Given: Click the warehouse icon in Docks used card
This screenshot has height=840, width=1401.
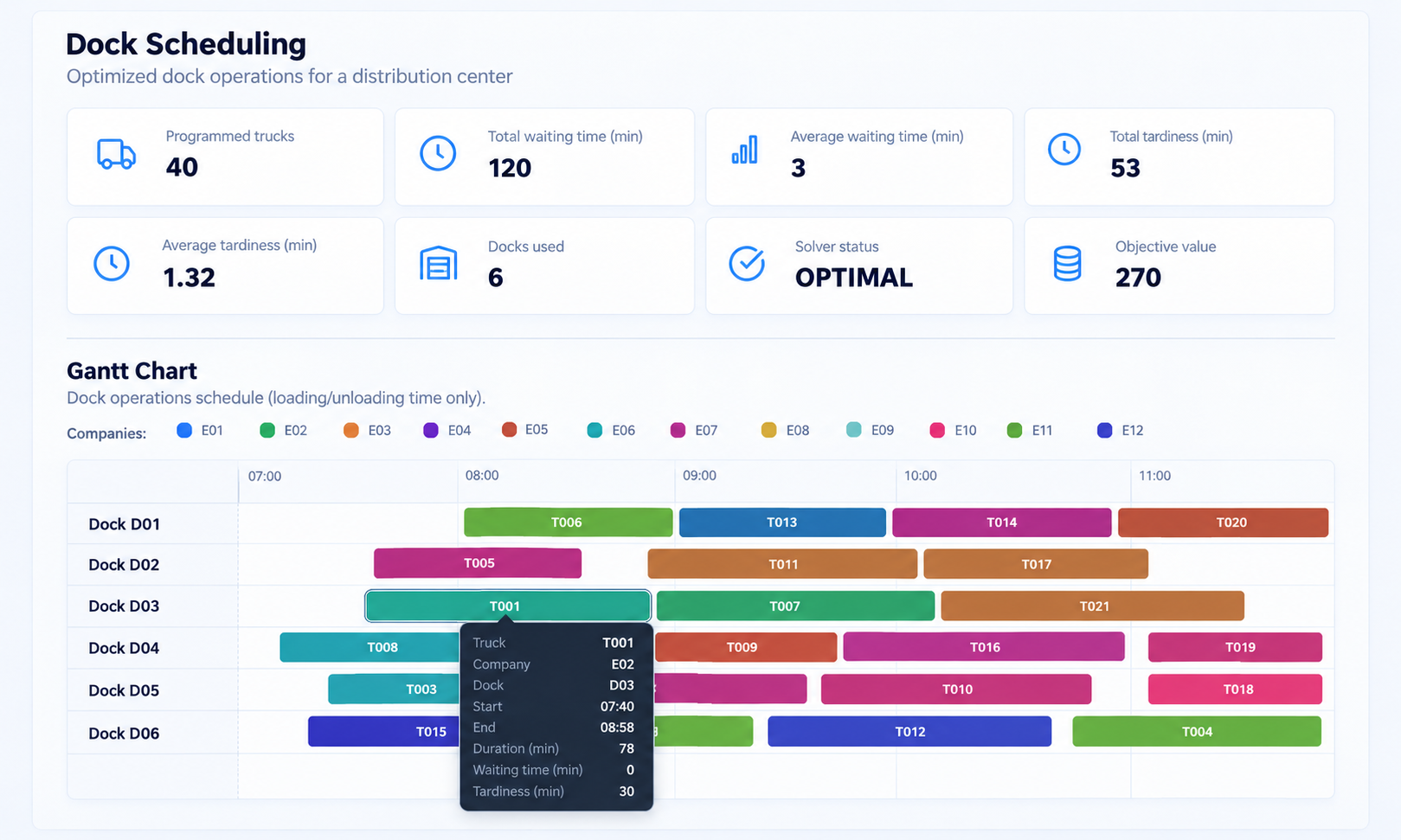Looking at the screenshot, I should [x=439, y=263].
